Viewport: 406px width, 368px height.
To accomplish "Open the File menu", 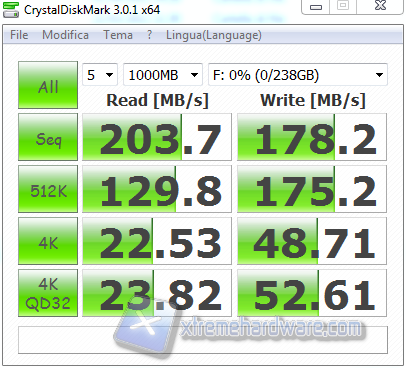I will point(19,35).
